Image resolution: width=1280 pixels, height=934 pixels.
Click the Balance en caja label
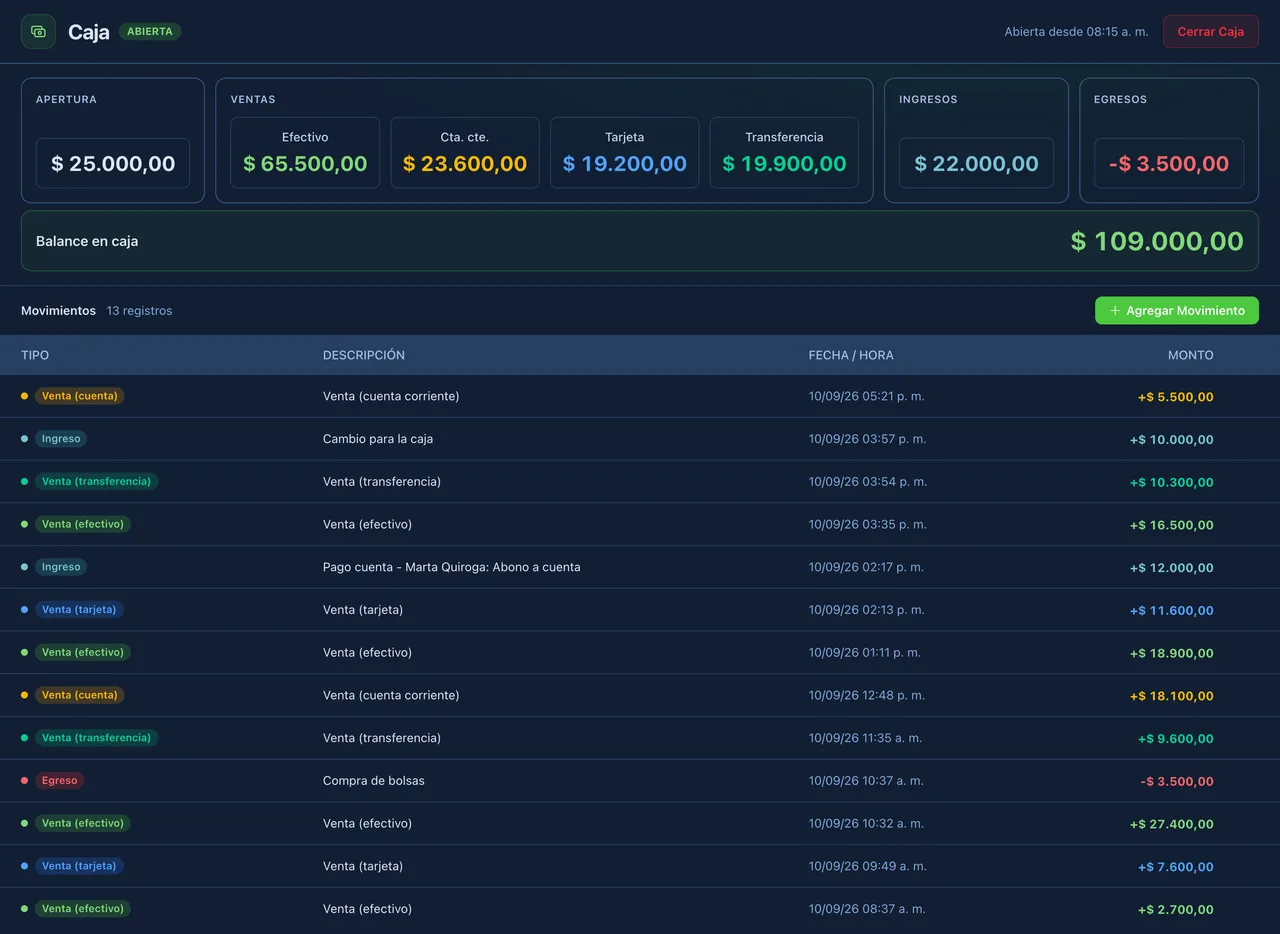87,241
